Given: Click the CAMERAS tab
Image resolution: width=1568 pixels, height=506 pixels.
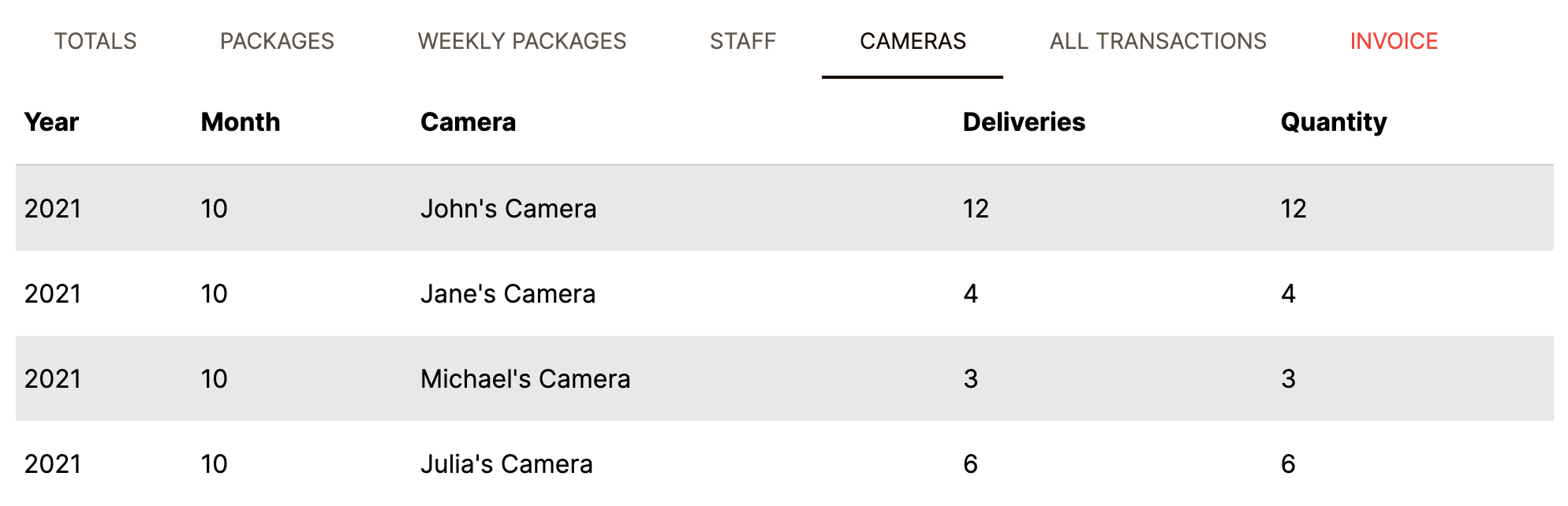Looking at the screenshot, I should (913, 41).
